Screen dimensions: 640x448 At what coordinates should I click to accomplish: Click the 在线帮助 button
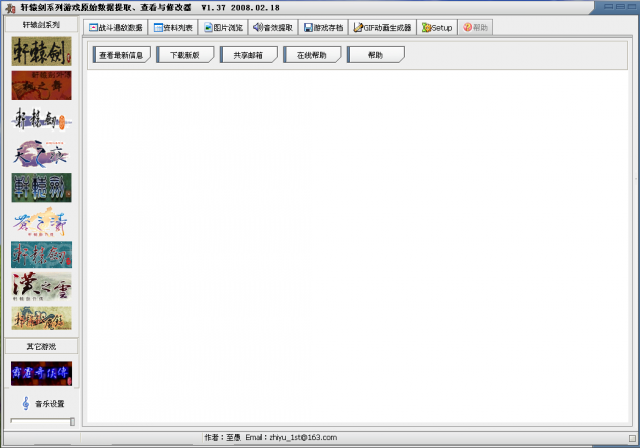click(312, 55)
